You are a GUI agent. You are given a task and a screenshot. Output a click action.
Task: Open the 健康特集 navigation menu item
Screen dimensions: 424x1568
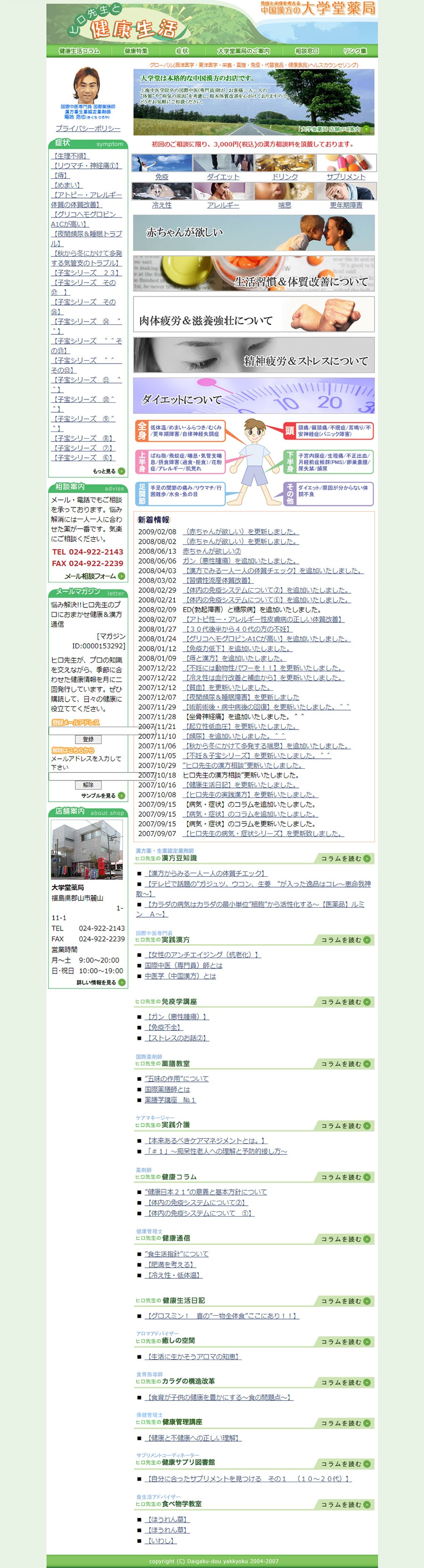136,51
